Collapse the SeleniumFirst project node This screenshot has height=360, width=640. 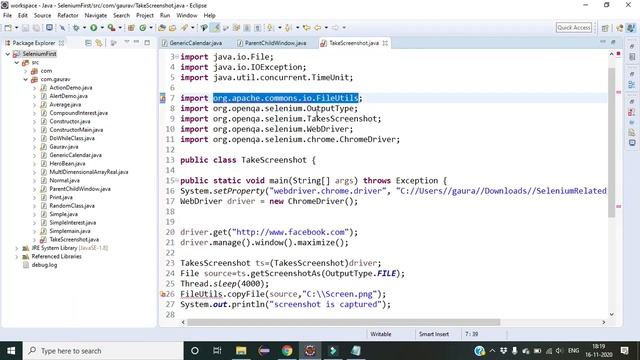[7, 54]
